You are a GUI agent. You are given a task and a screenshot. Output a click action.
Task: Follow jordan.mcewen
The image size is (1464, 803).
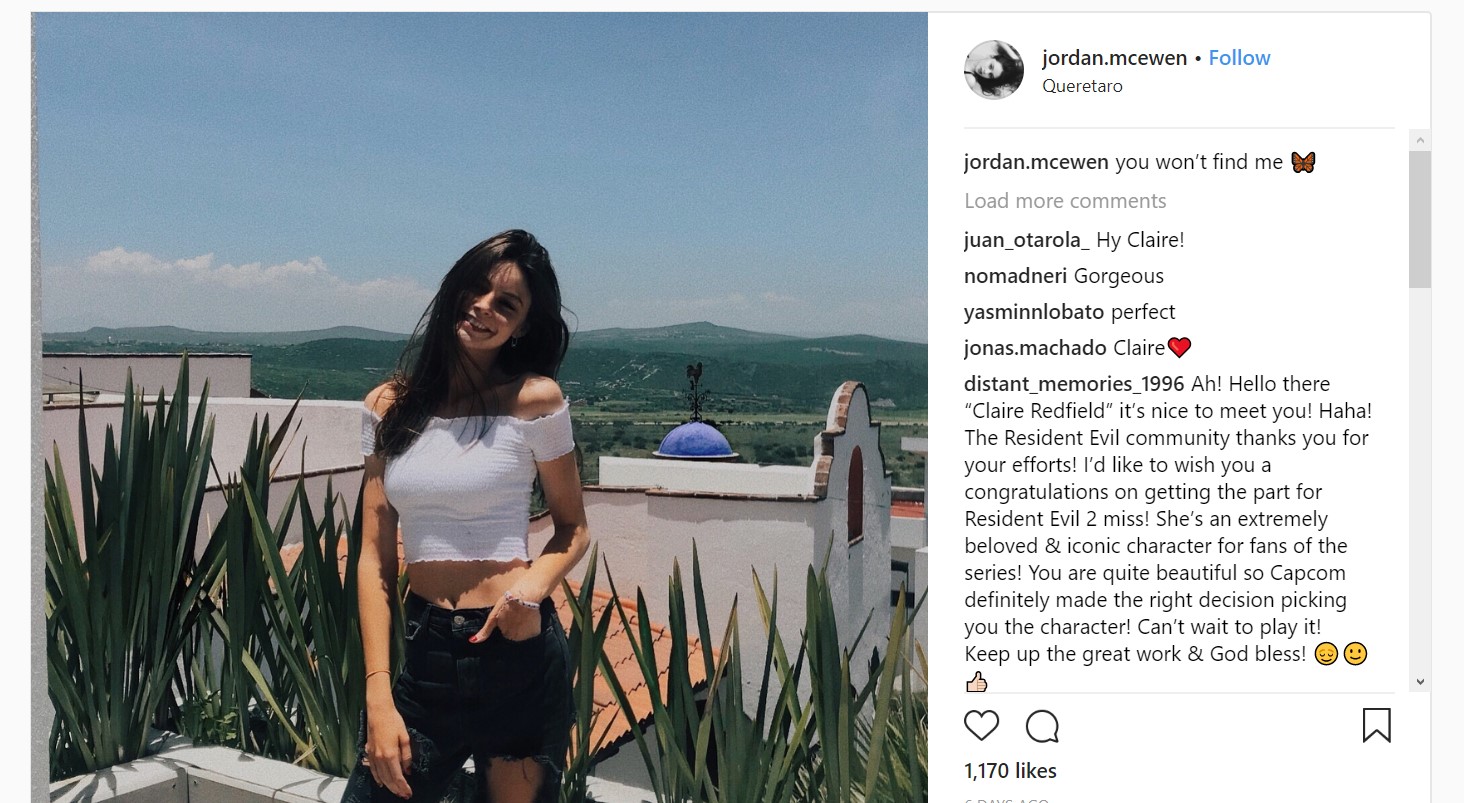coord(1239,58)
